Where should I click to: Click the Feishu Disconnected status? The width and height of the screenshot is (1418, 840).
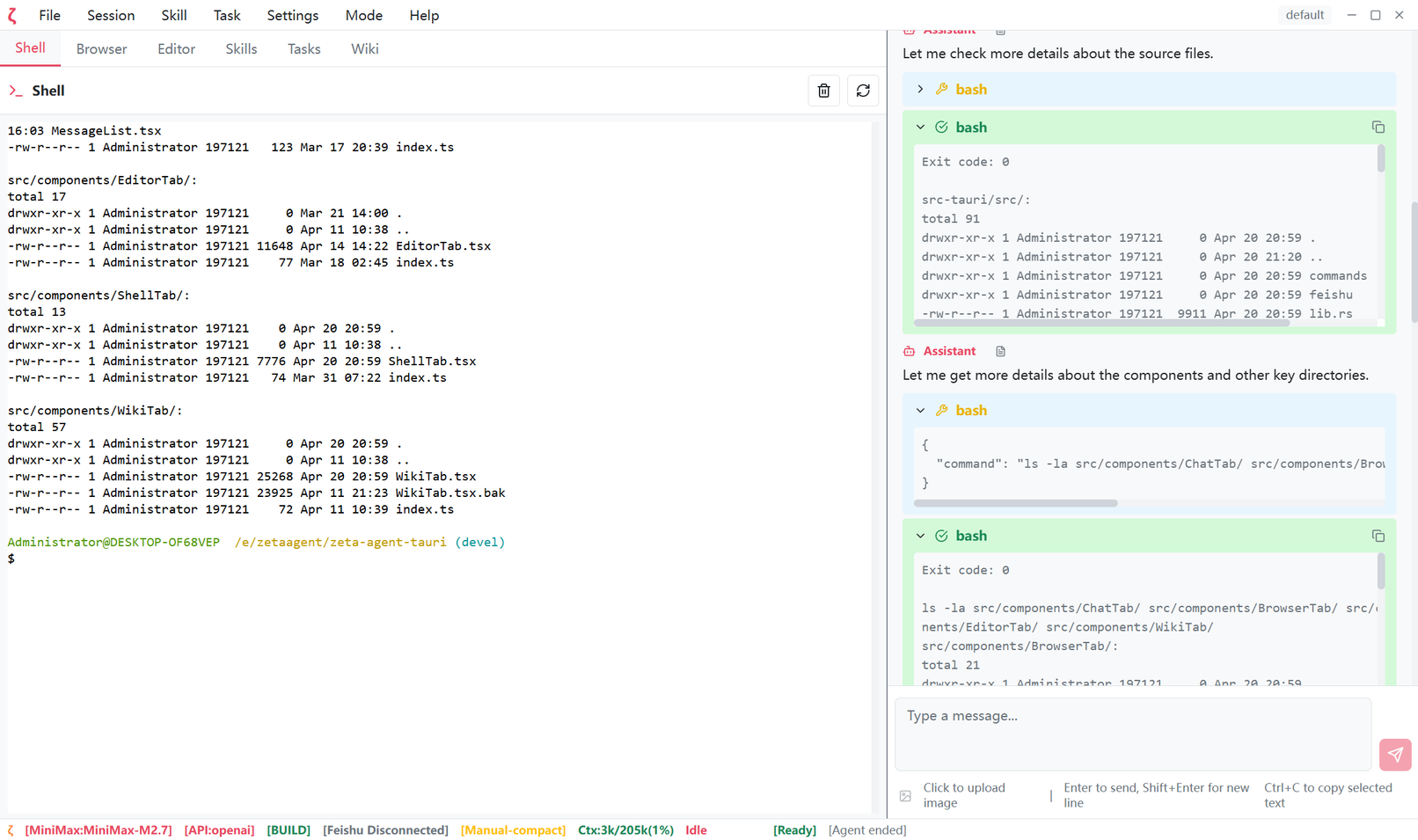point(385,830)
